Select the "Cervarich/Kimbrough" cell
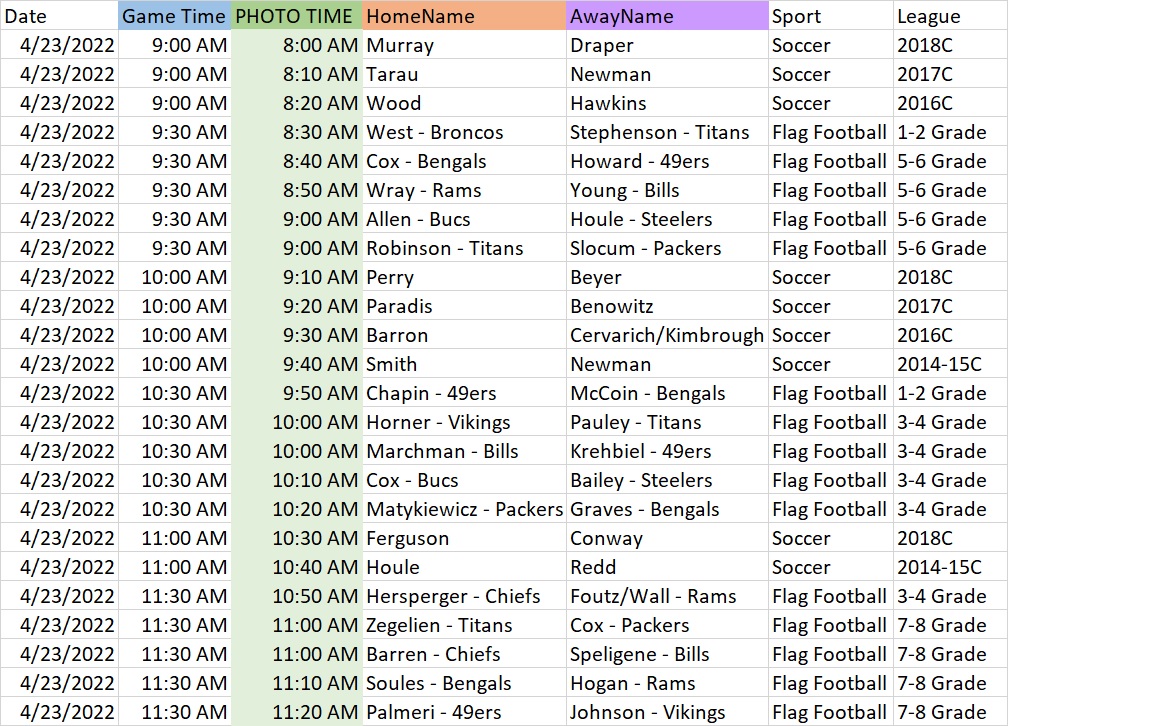The image size is (1152, 726). [666, 335]
